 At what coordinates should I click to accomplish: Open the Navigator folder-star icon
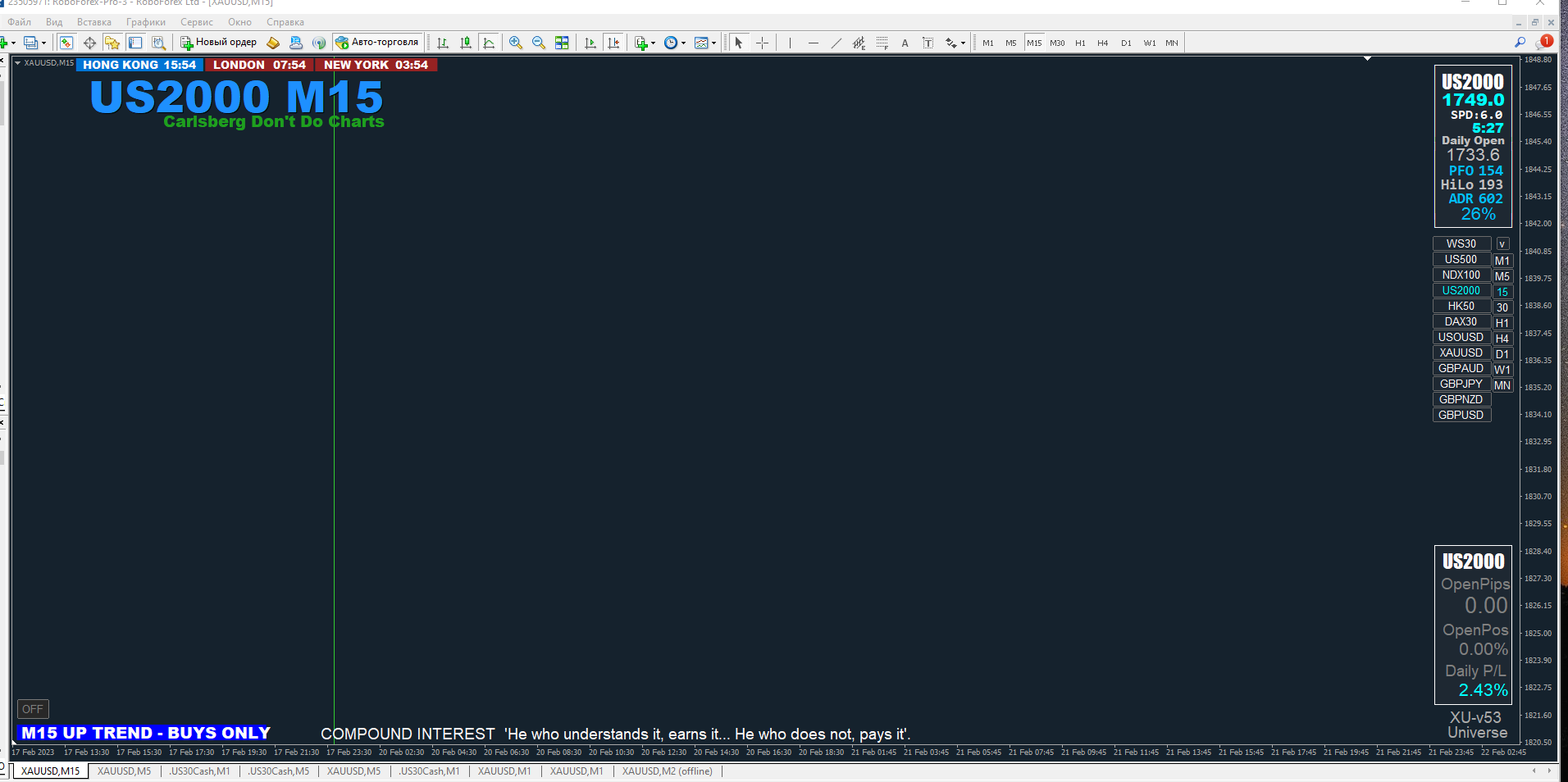point(112,43)
